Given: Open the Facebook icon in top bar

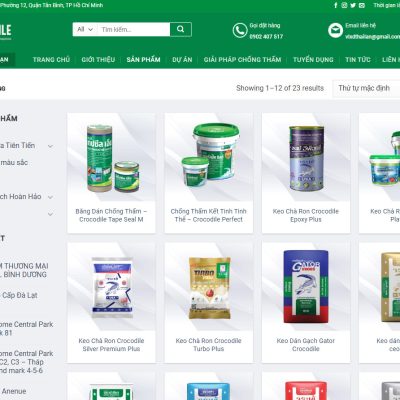Looking at the screenshot, I should coord(336,5).
